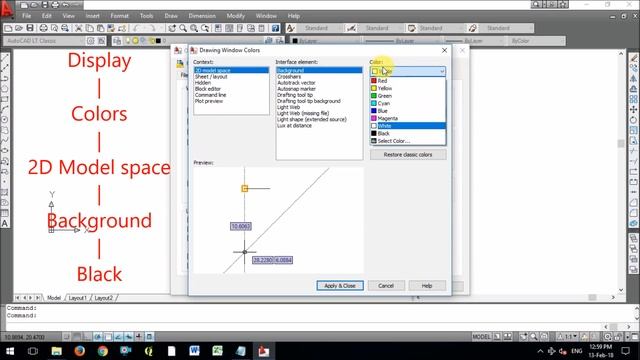Select Red color in dropdown list
640x360 pixels.
coord(408,81)
